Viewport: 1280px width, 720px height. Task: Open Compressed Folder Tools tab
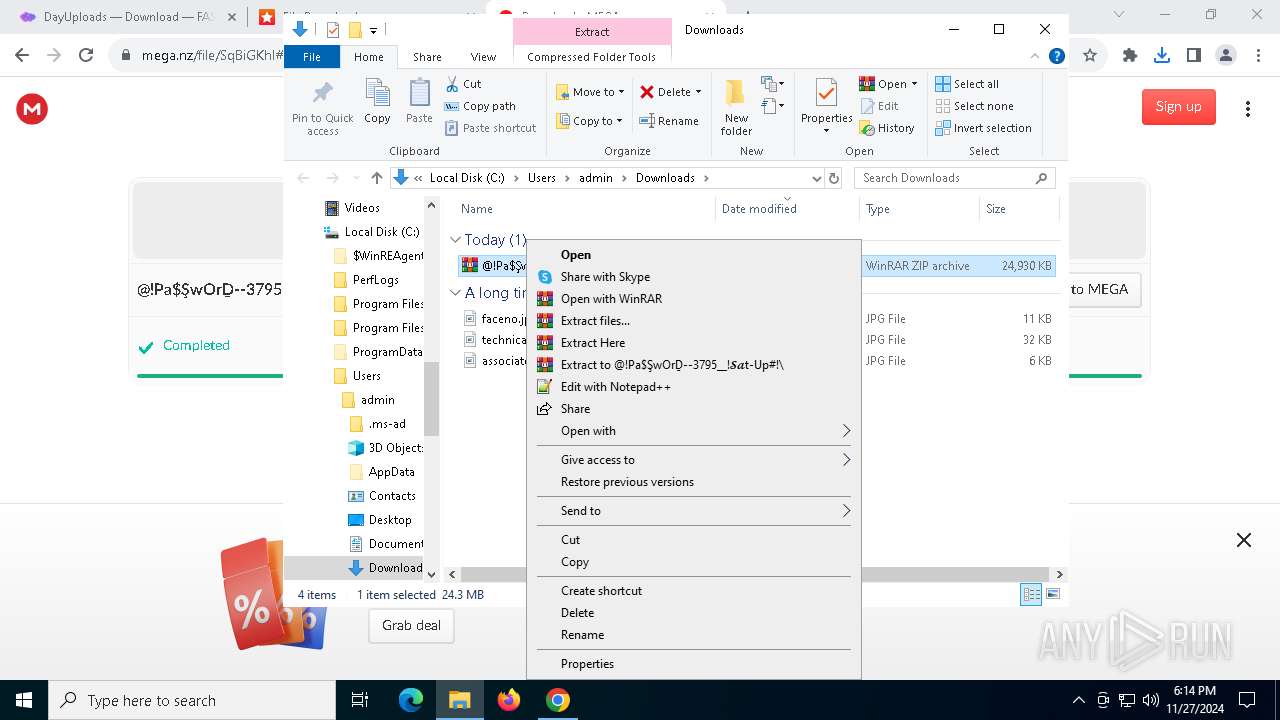(592, 57)
